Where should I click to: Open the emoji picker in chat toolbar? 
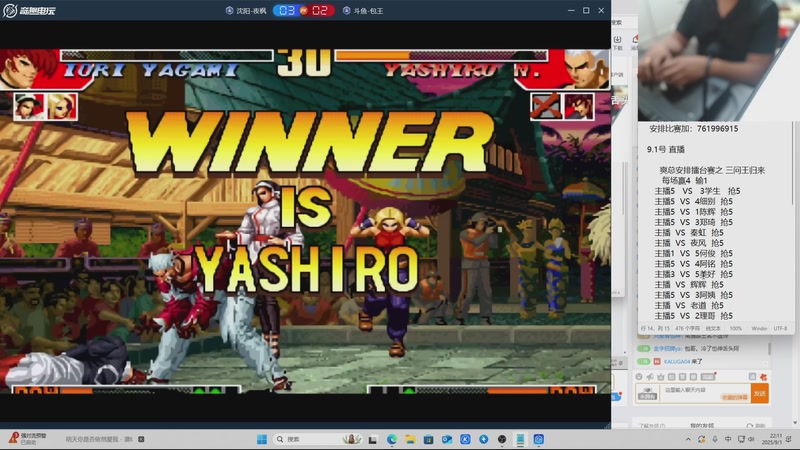click(639, 377)
